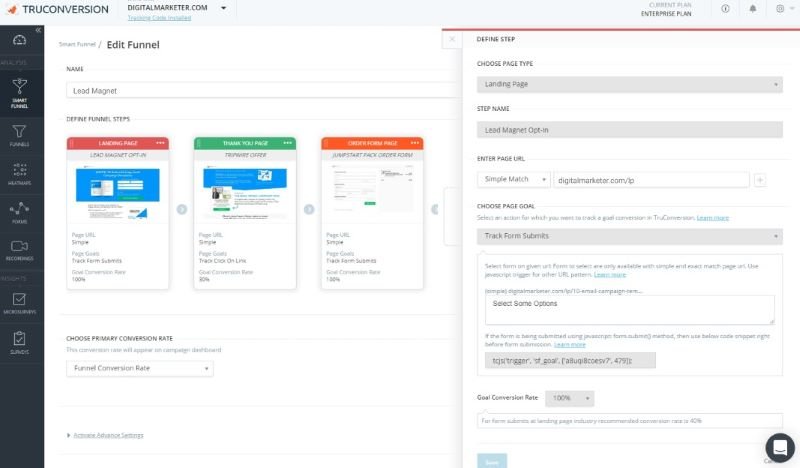Open the Funnel Conversion Rate dropdown
800x468 pixels.
click(140, 368)
